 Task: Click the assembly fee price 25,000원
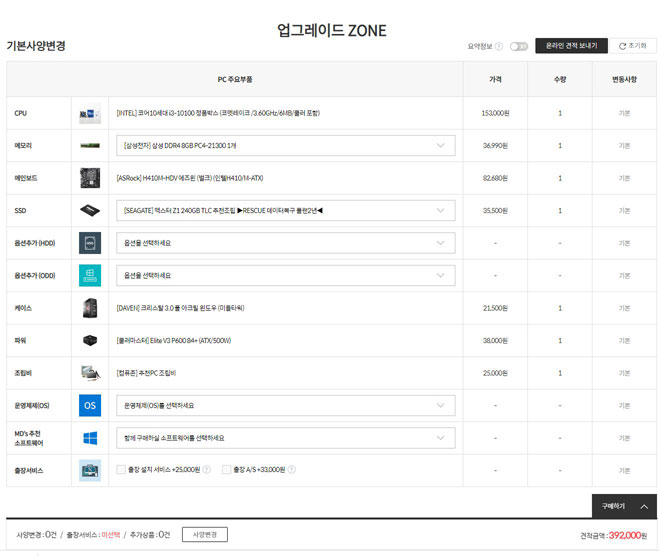(495, 373)
